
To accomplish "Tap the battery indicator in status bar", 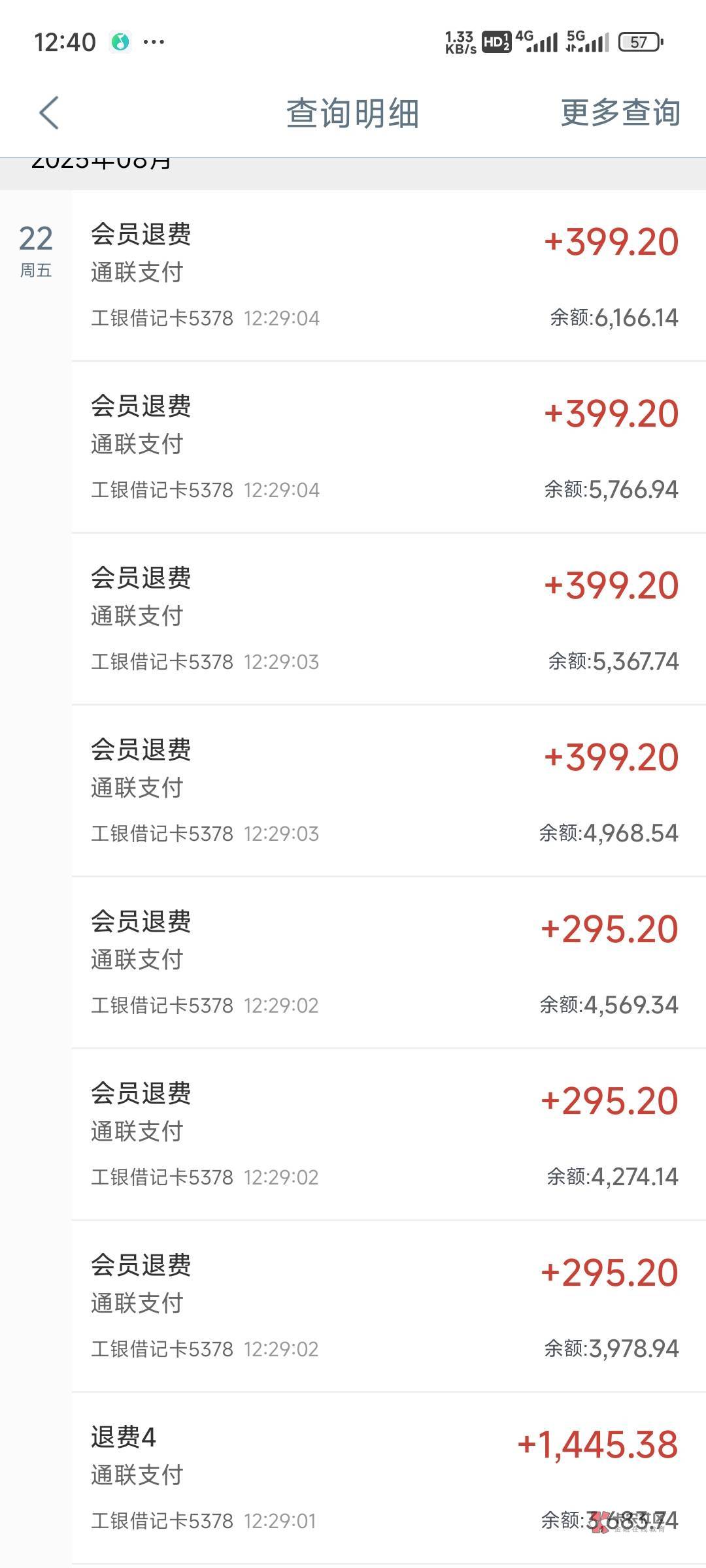I will pyautogui.click(x=640, y=42).
